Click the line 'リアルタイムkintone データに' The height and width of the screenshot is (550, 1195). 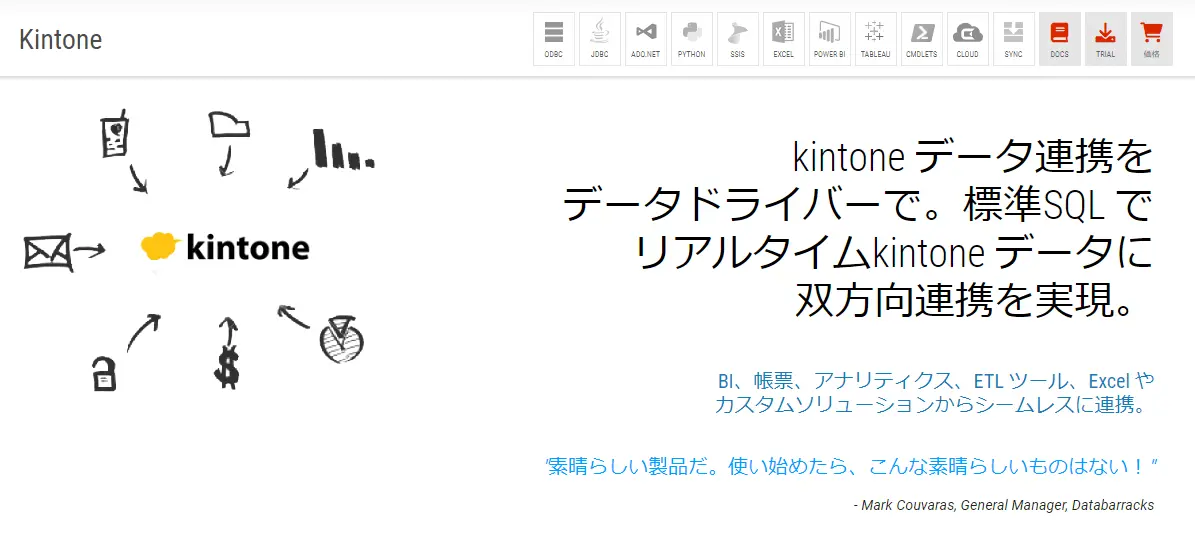coord(893,254)
